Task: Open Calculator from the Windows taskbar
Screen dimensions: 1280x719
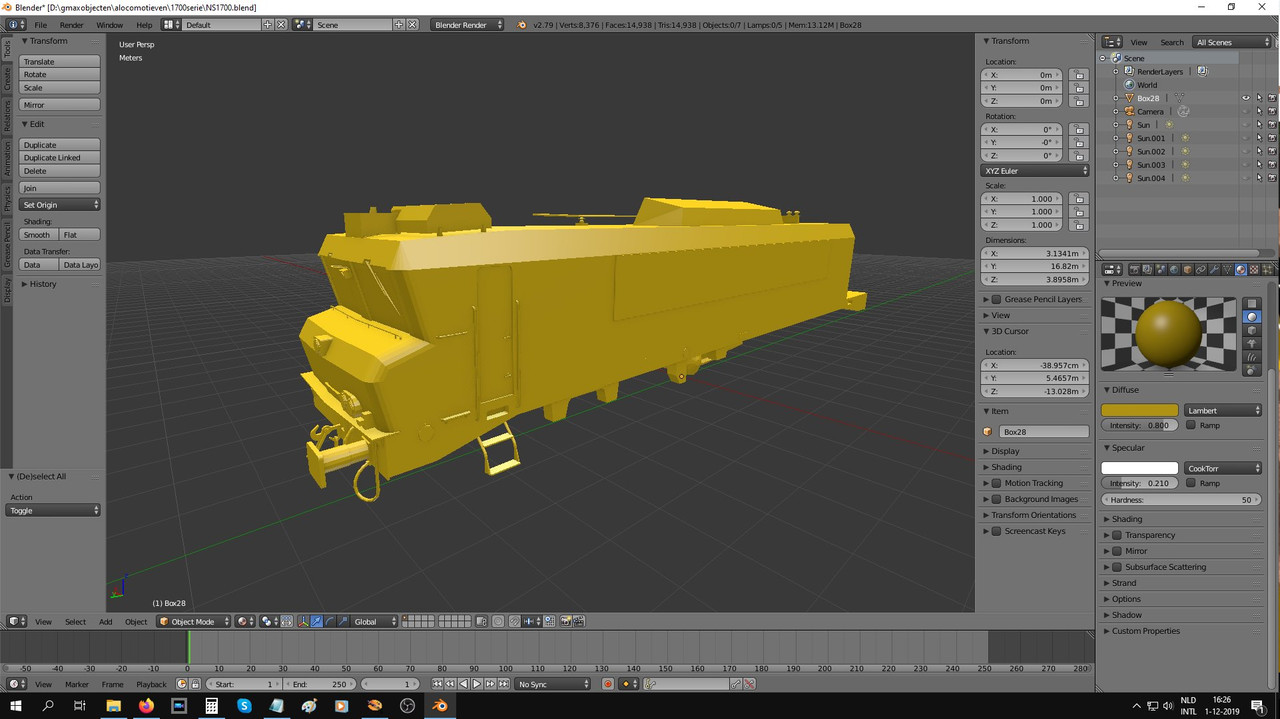Action: click(212, 706)
